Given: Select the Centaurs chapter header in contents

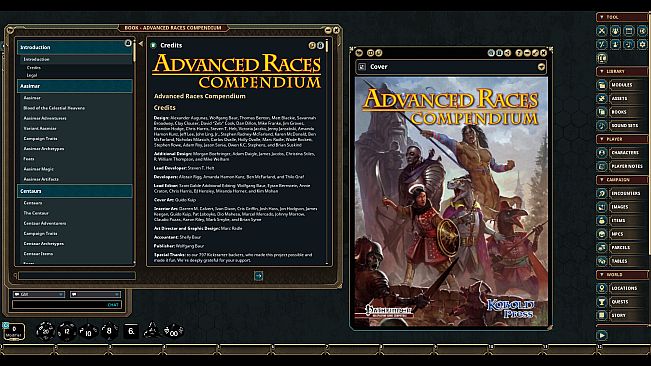Looking at the screenshot, I should pos(74,191).
